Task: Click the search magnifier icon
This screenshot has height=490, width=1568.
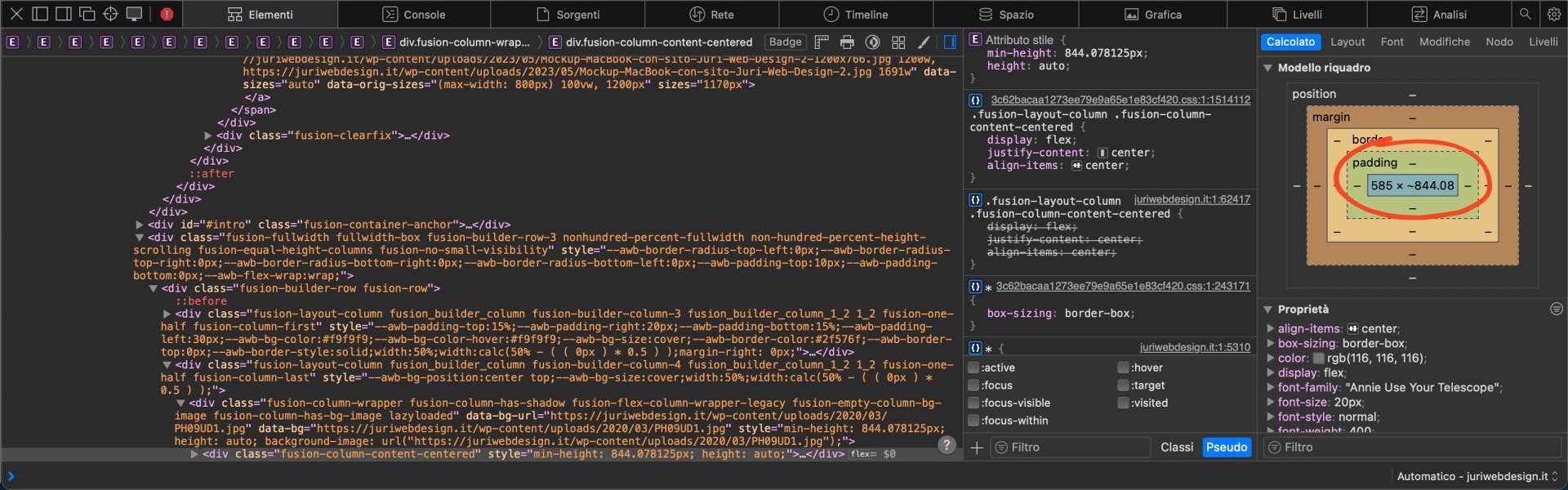Action: 1525,14
